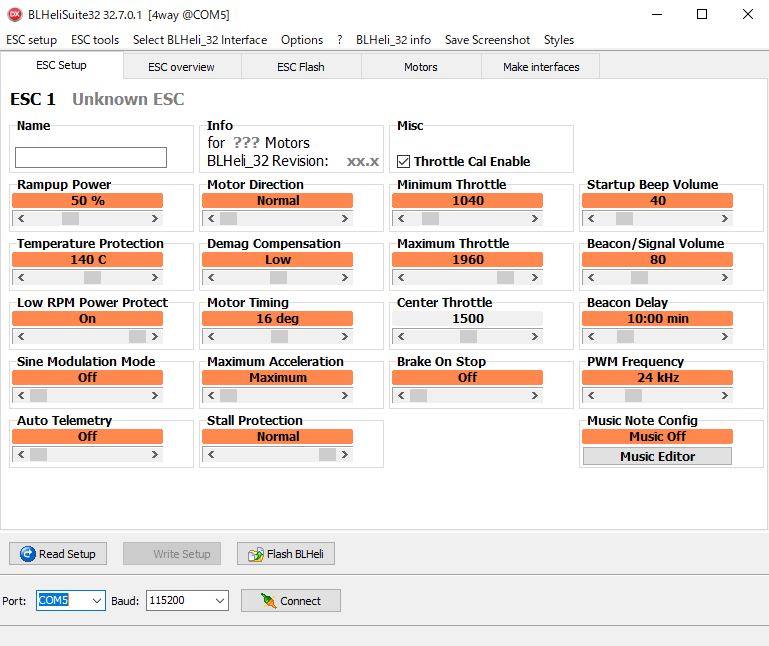Viewport: 769px width, 646px height.
Task: Click Startup Beep Volume right arrow
Action: tap(724, 218)
